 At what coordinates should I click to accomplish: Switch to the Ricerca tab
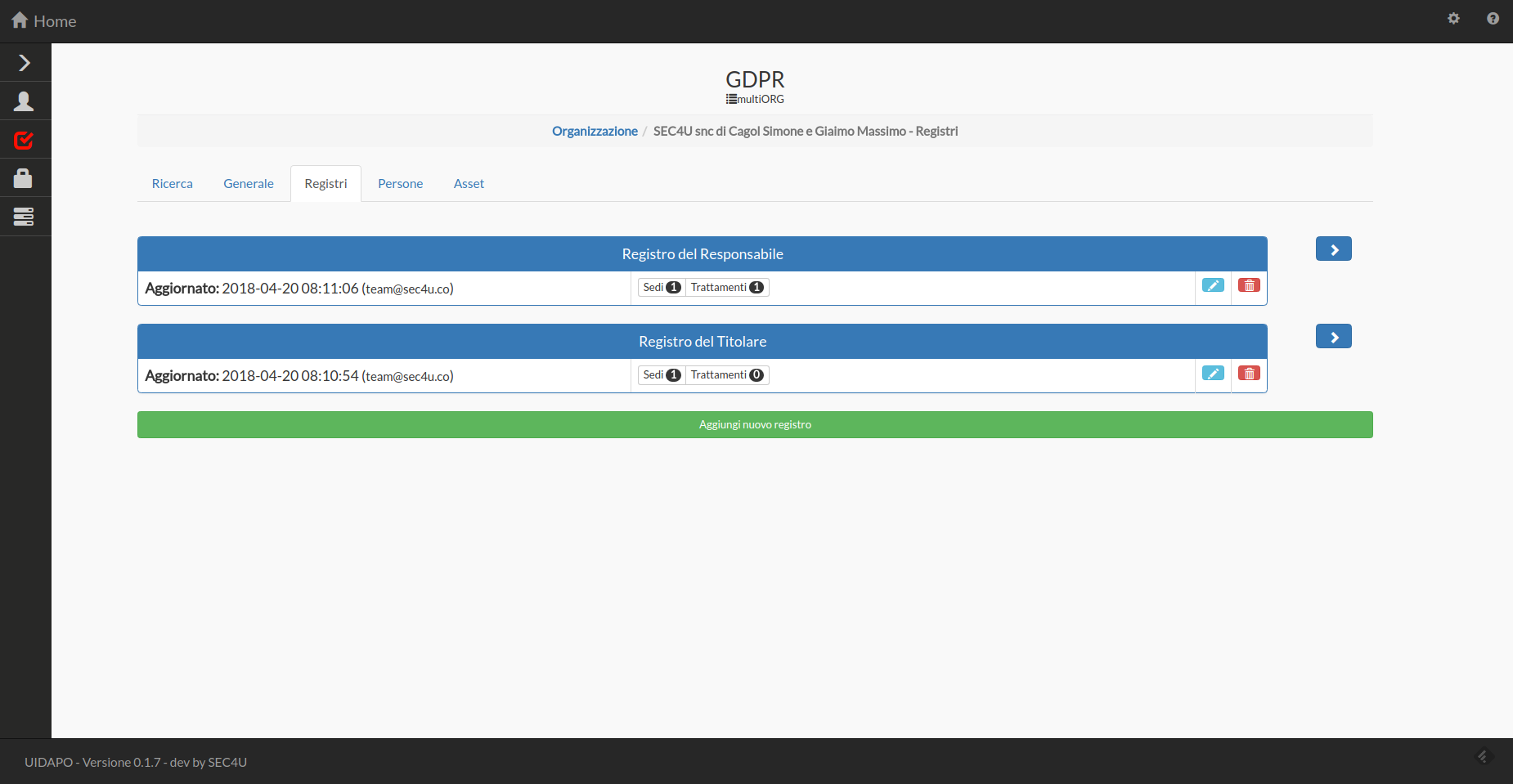[173, 183]
